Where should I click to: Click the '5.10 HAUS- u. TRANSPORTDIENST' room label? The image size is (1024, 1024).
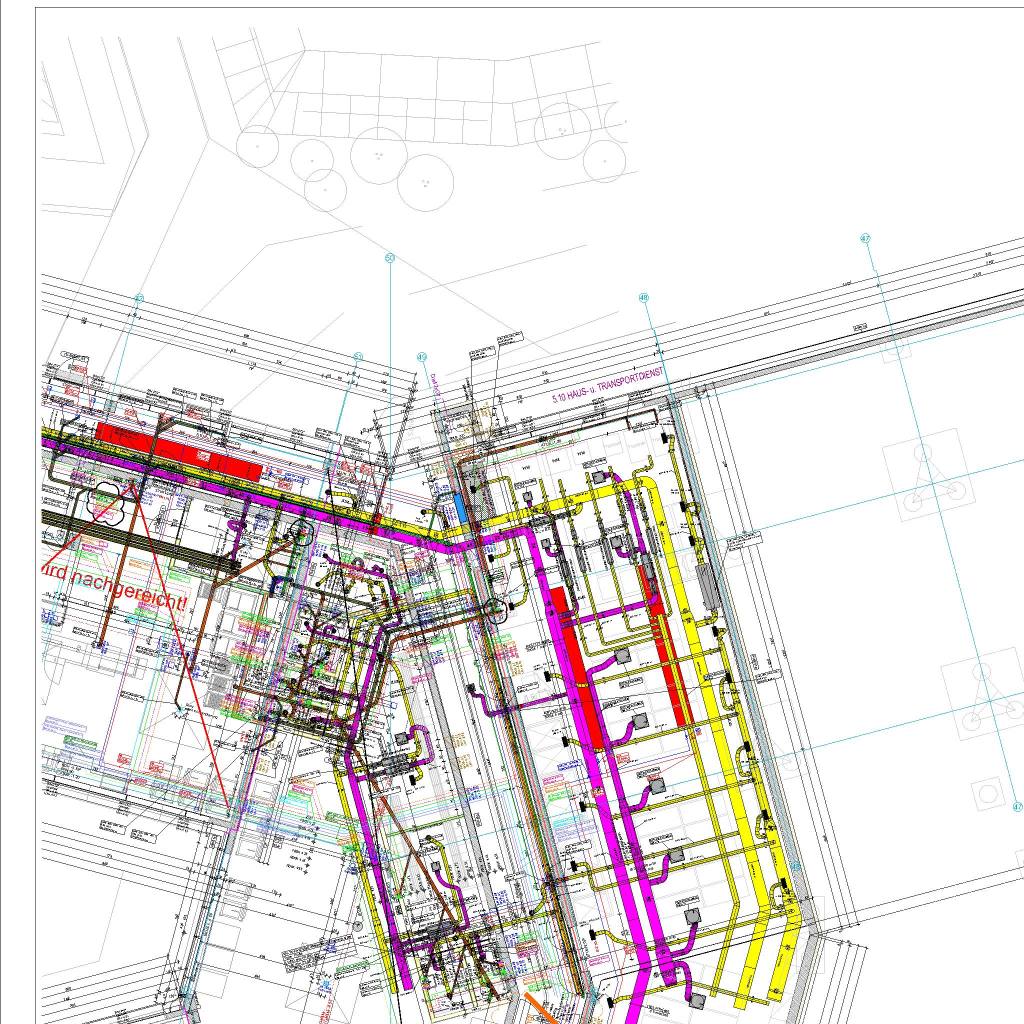[x=607, y=384]
